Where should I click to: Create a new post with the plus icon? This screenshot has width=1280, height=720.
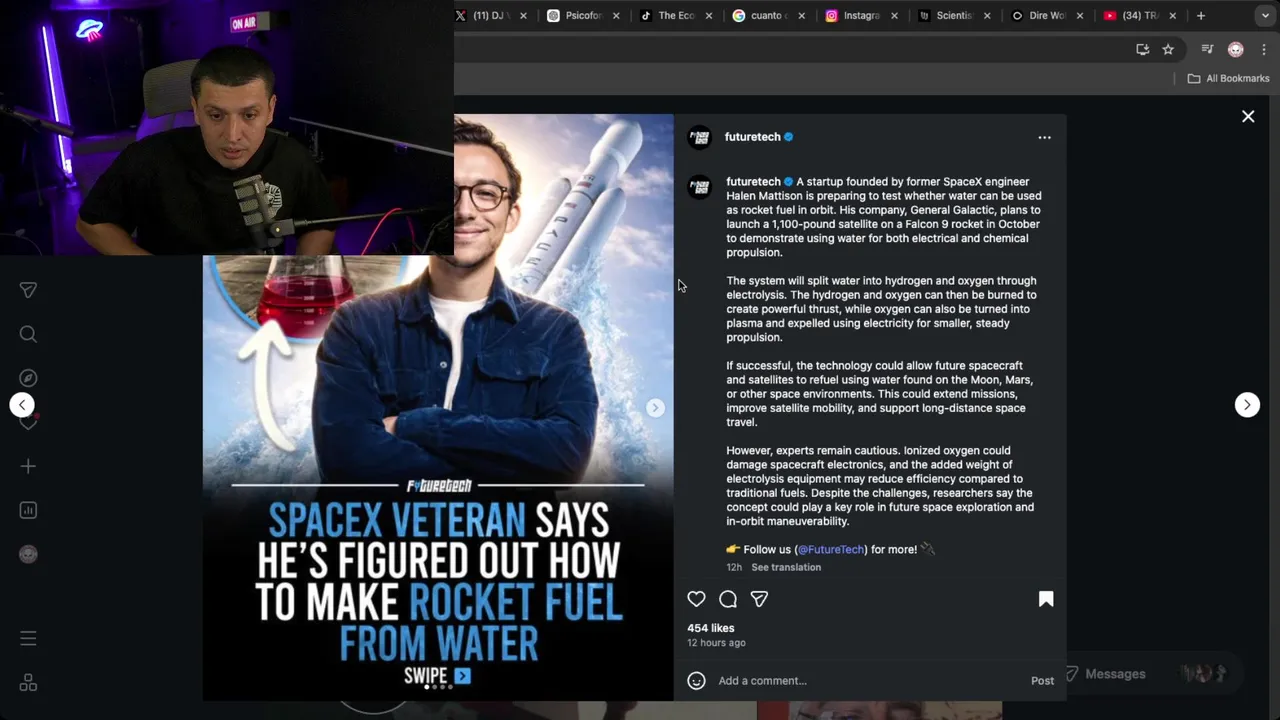(x=28, y=466)
